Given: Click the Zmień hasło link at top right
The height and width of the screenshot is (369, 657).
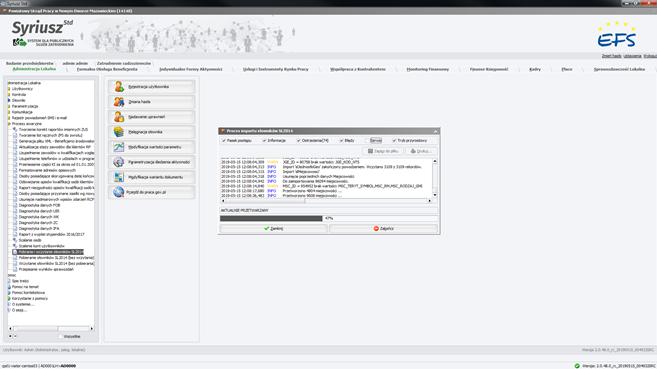Looking at the screenshot, I should coord(611,56).
